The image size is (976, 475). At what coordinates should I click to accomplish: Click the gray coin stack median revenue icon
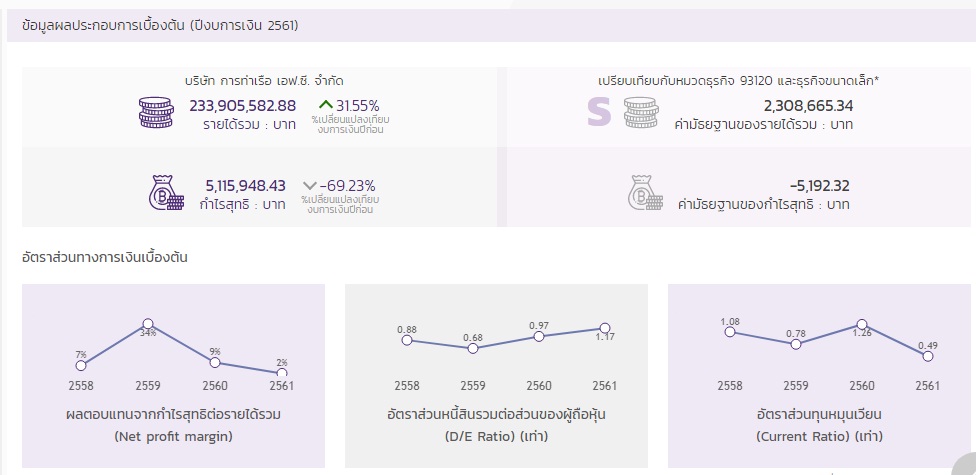tap(641, 113)
